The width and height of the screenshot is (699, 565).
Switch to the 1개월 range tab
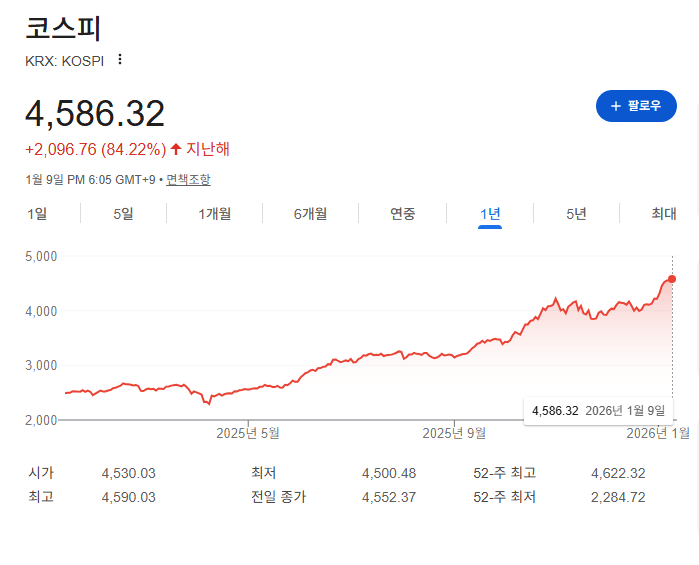tap(215, 213)
